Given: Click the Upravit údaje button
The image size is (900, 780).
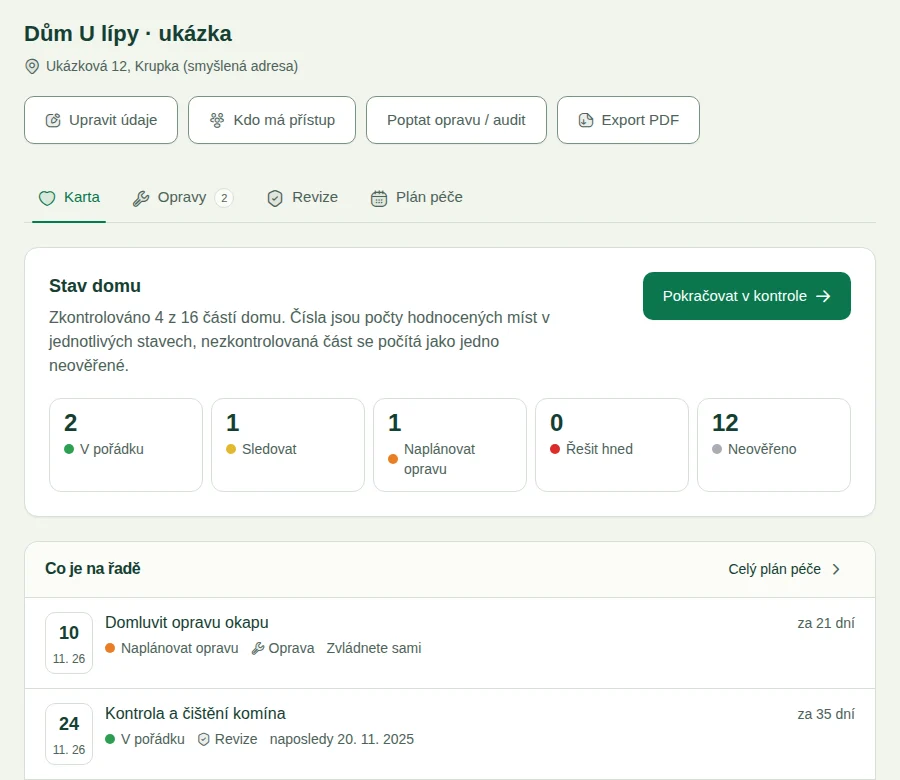Looking at the screenshot, I should pos(101,120).
